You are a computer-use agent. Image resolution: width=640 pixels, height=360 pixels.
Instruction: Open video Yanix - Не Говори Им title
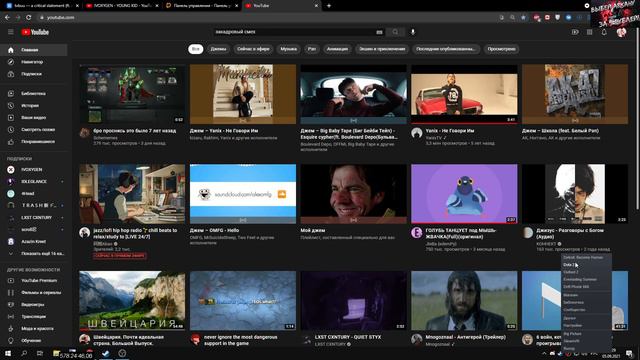pos(450,131)
